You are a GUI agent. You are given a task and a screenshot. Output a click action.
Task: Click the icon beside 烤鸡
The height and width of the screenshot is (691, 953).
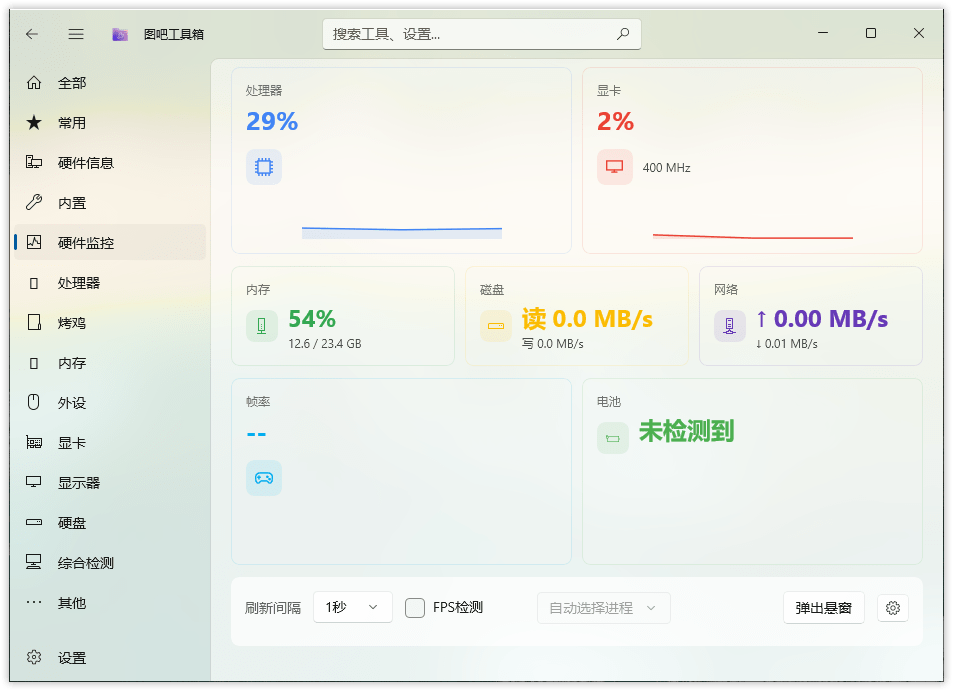[x=34, y=322]
